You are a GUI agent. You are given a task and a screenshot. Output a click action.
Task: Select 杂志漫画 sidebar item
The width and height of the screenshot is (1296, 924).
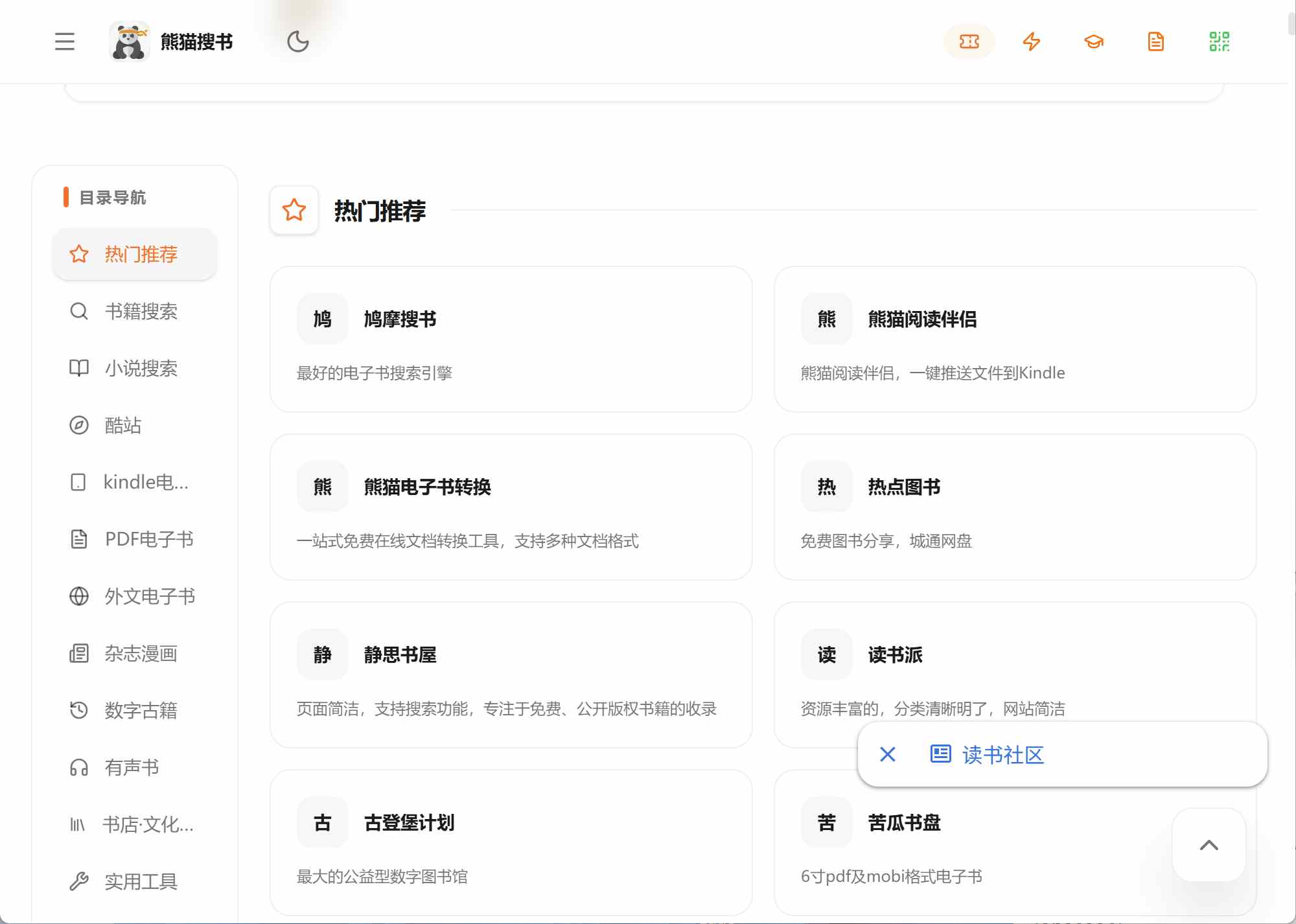(x=135, y=653)
